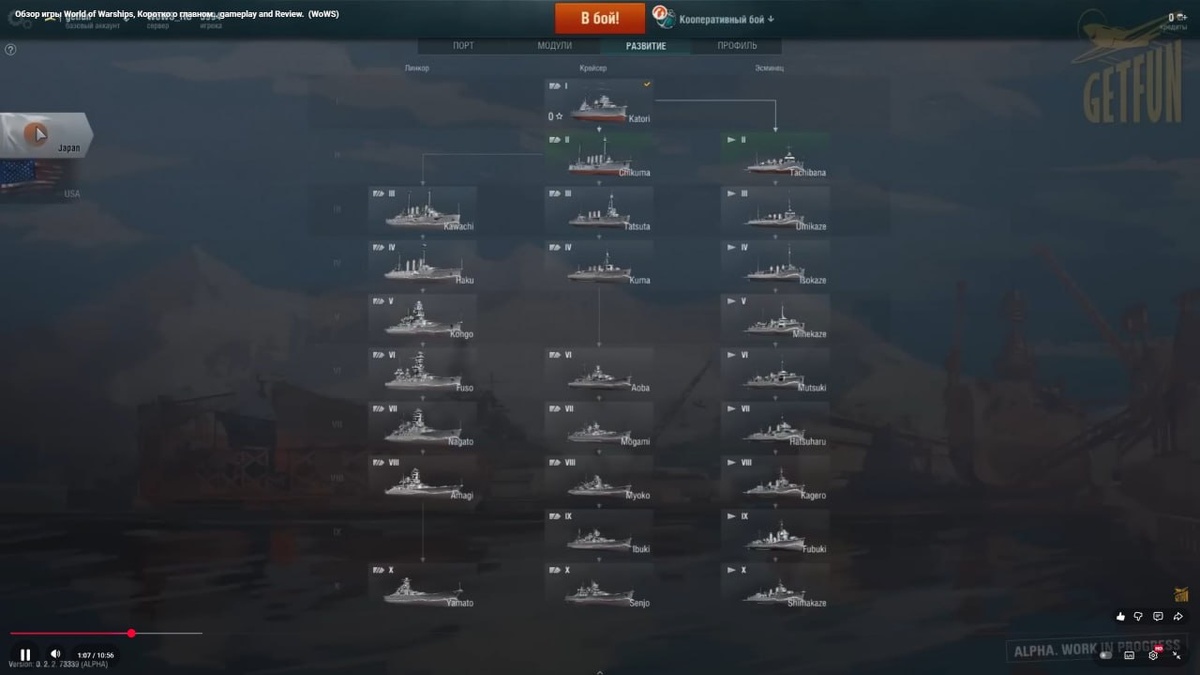Switch to the МОДУЛИ tab
The width and height of the screenshot is (1200, 675).
(554, 46)
